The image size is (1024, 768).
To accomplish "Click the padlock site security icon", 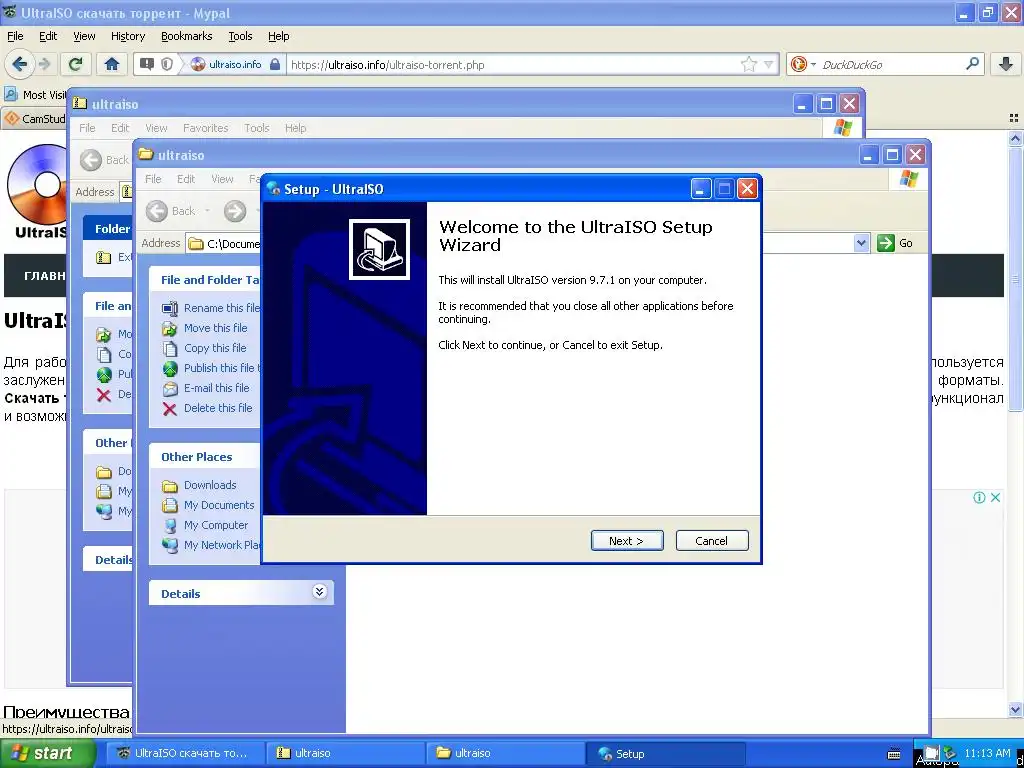I will click(275, 64).
